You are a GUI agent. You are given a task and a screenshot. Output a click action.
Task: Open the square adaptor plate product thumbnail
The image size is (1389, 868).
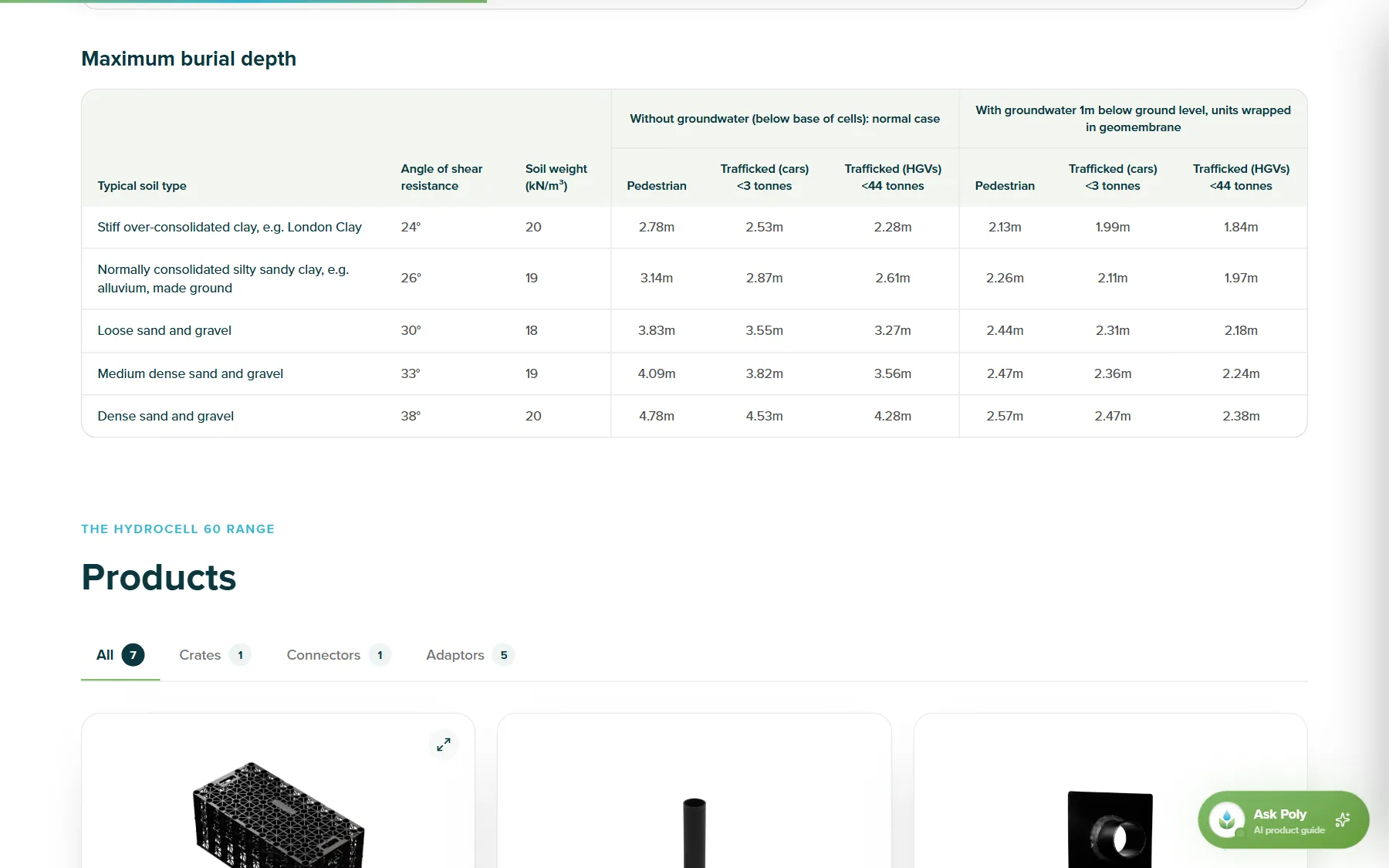1110,829
